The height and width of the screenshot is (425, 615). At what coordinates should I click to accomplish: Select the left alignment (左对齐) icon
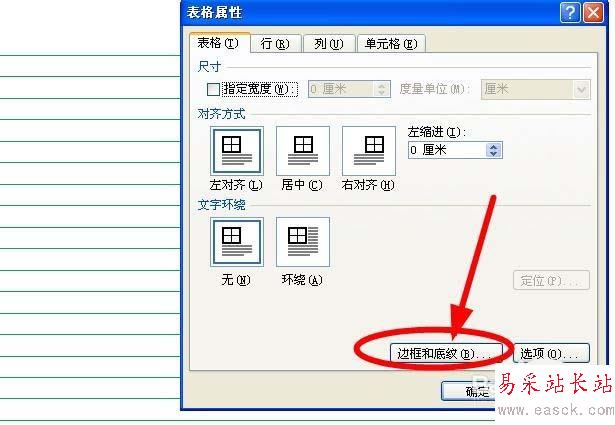237,151
